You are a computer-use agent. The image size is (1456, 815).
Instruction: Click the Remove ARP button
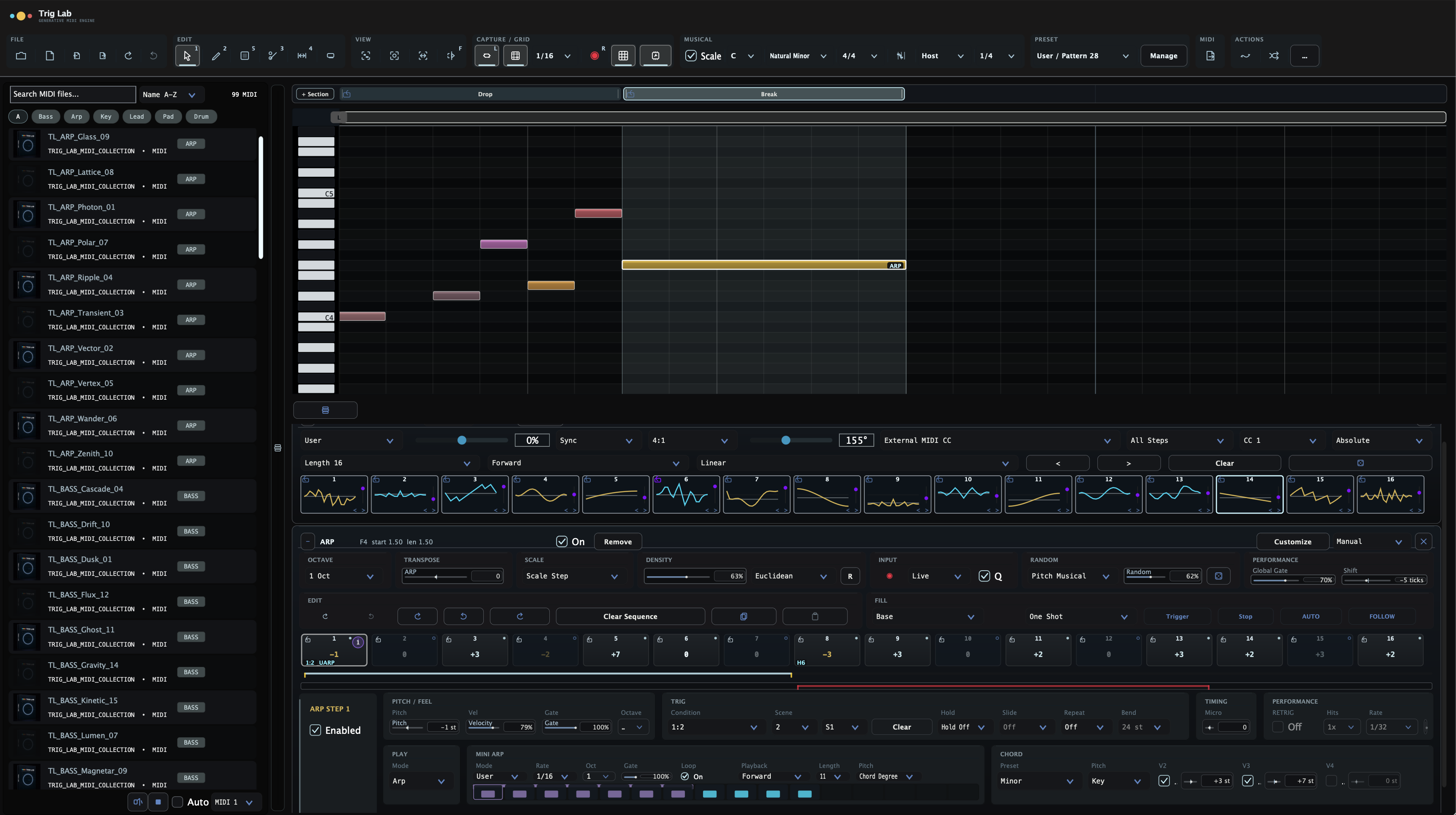618,541
